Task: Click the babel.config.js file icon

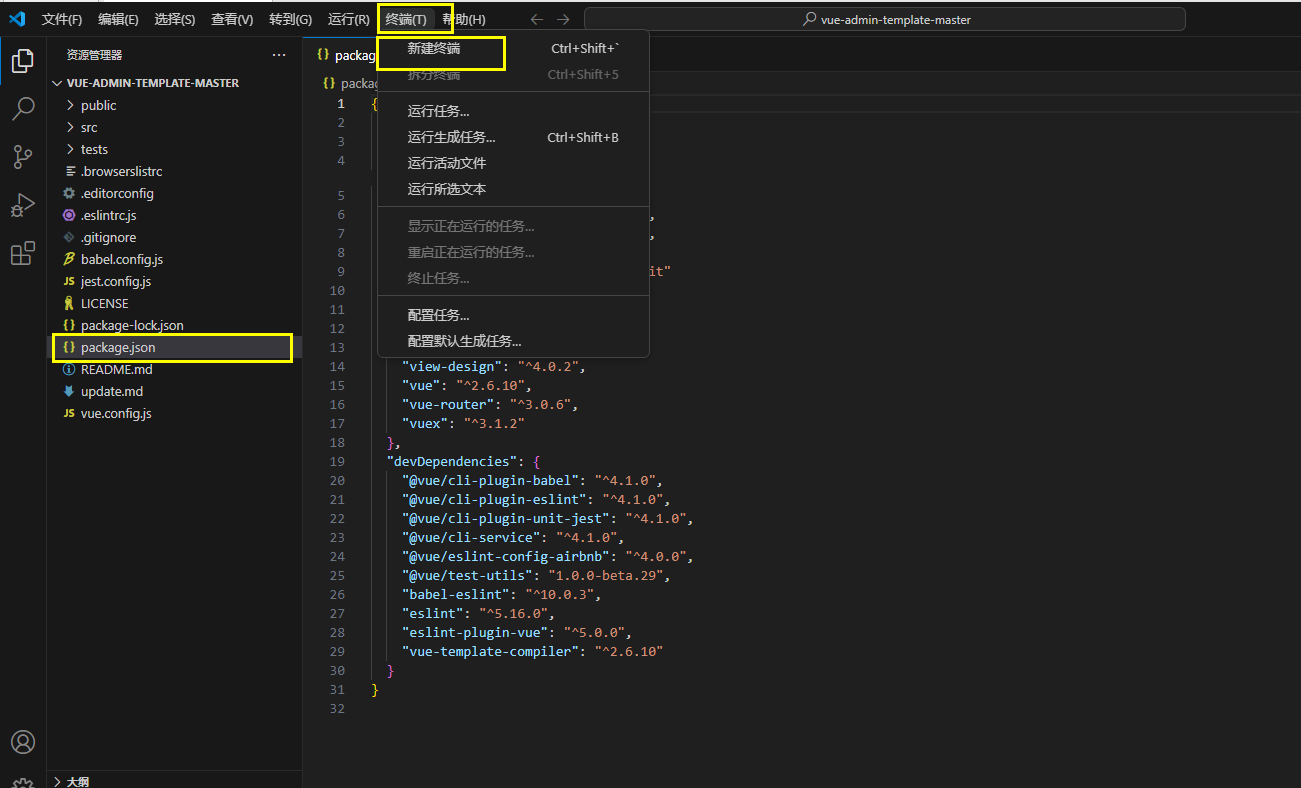Action: [x=69, y=259]
